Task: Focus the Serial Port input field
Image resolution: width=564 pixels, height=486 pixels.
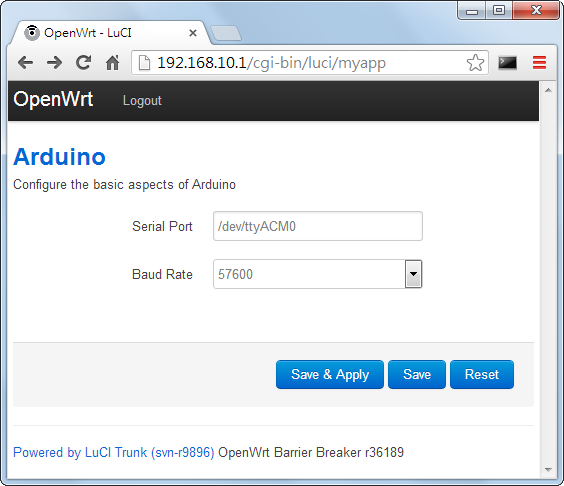Action: tap(318, 226)
